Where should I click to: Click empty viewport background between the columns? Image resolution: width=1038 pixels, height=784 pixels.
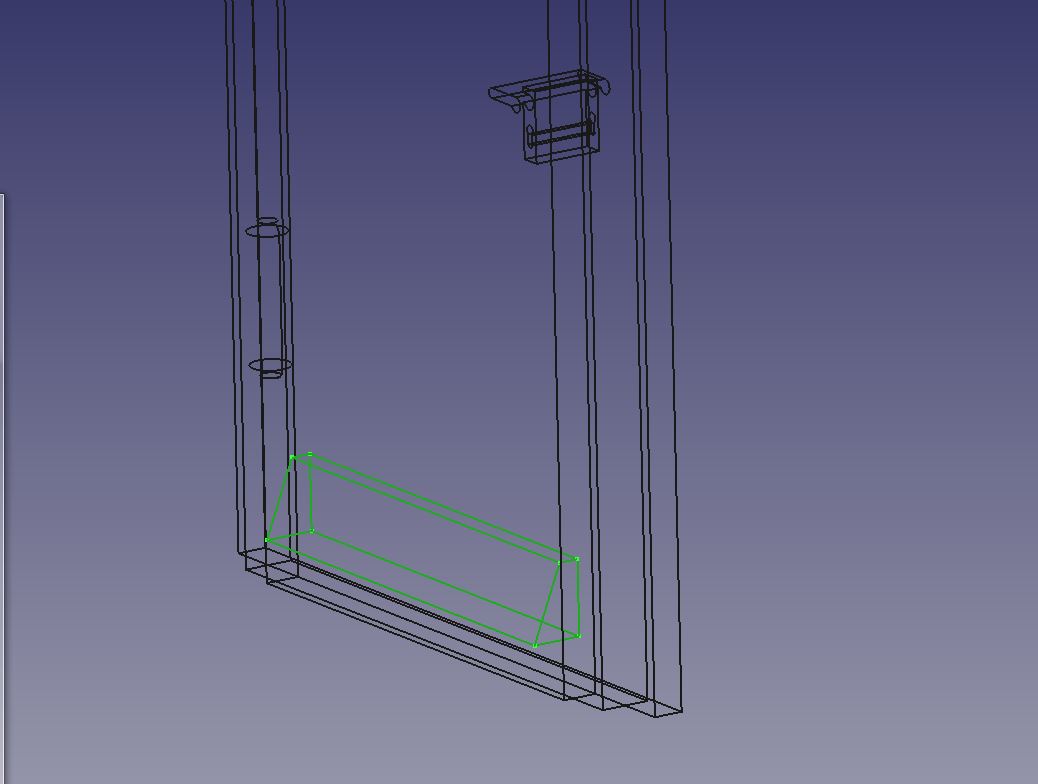coord(420,300)
